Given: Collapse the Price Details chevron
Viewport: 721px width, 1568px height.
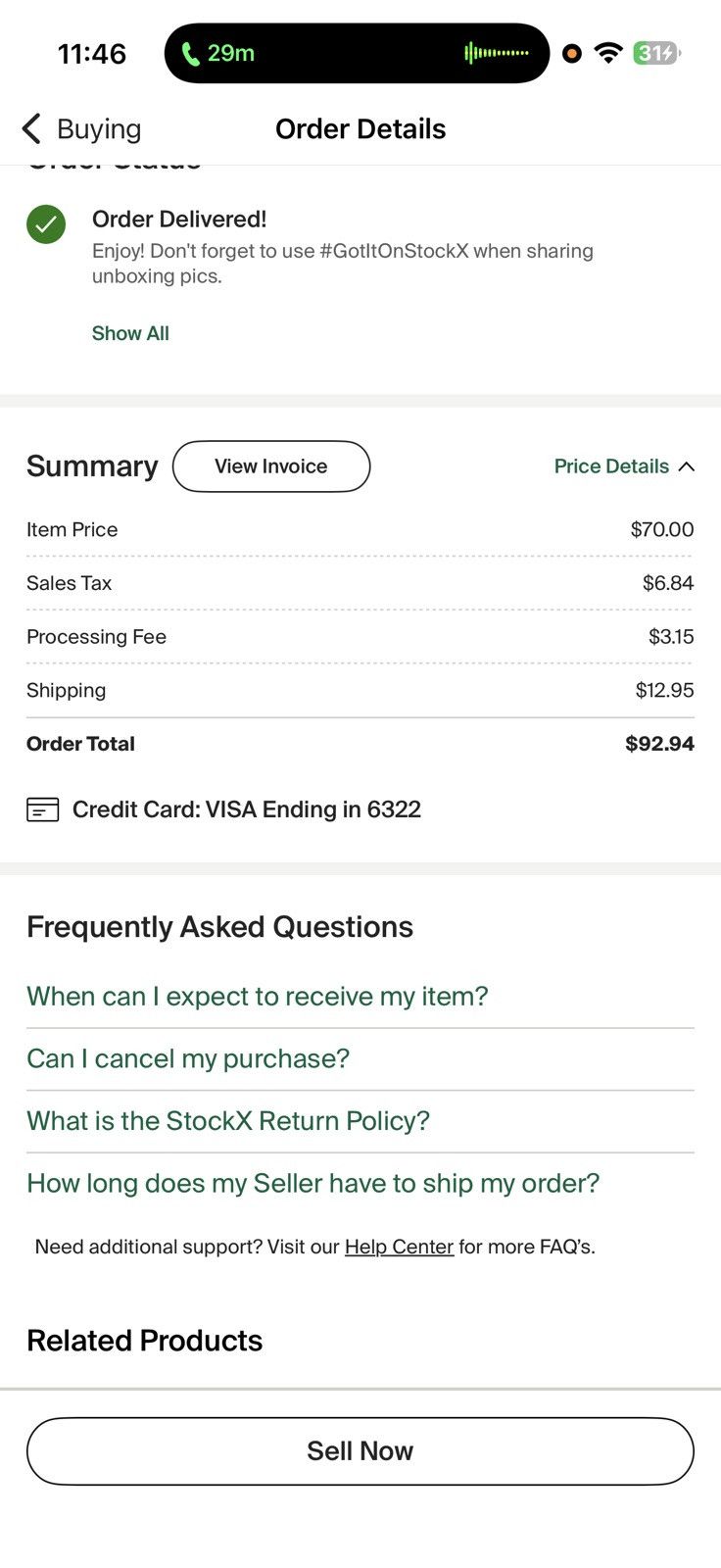Looking at the screenshot, I should point(686,466).
